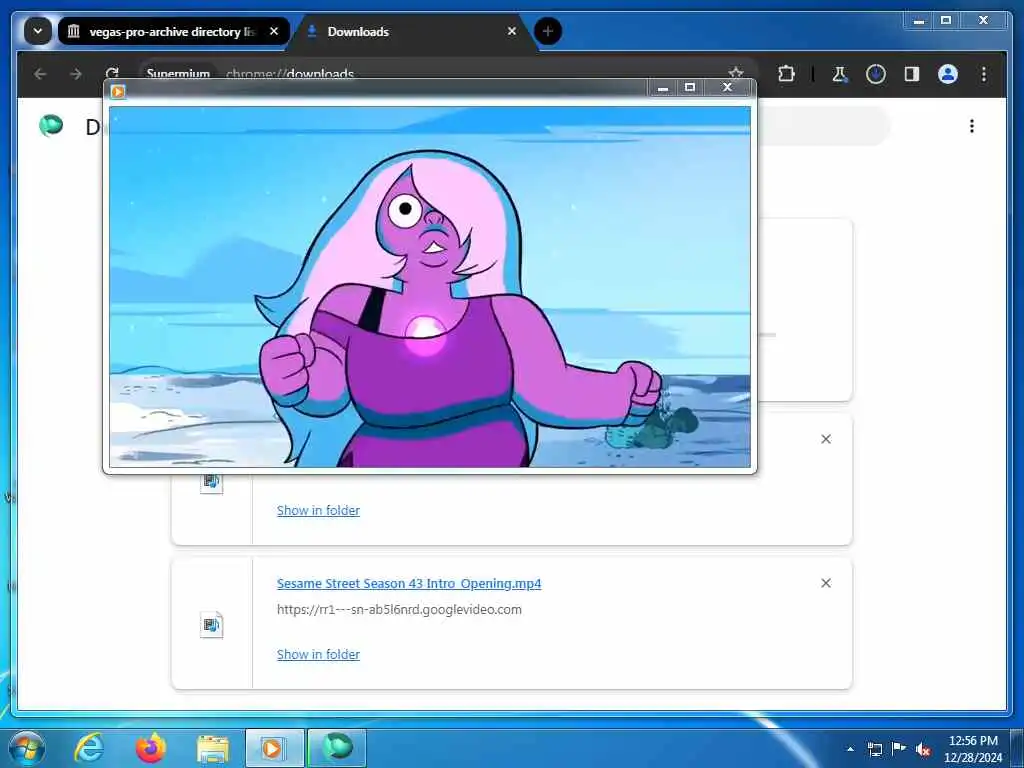Remove the partially hidden download entry
Image resolution: width=1024 pixels, height=768 pixels.
[x=825, y=439]
